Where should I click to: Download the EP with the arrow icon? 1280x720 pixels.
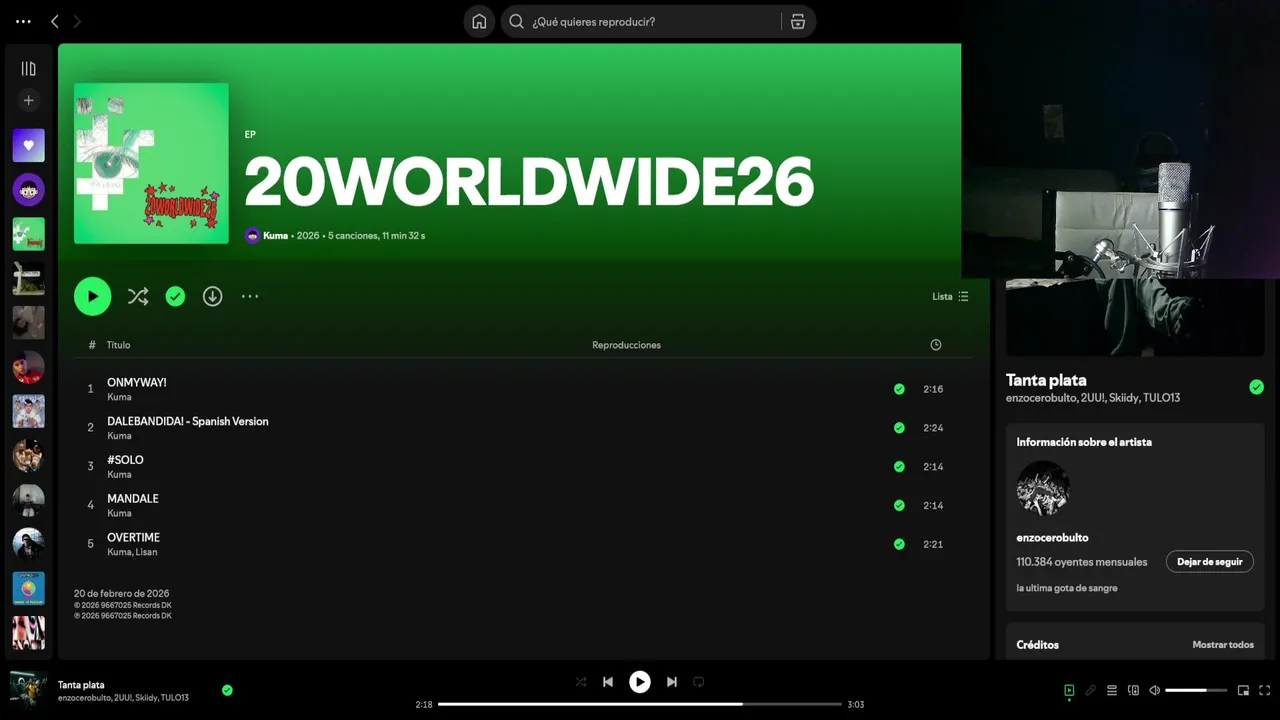(212, 296)
